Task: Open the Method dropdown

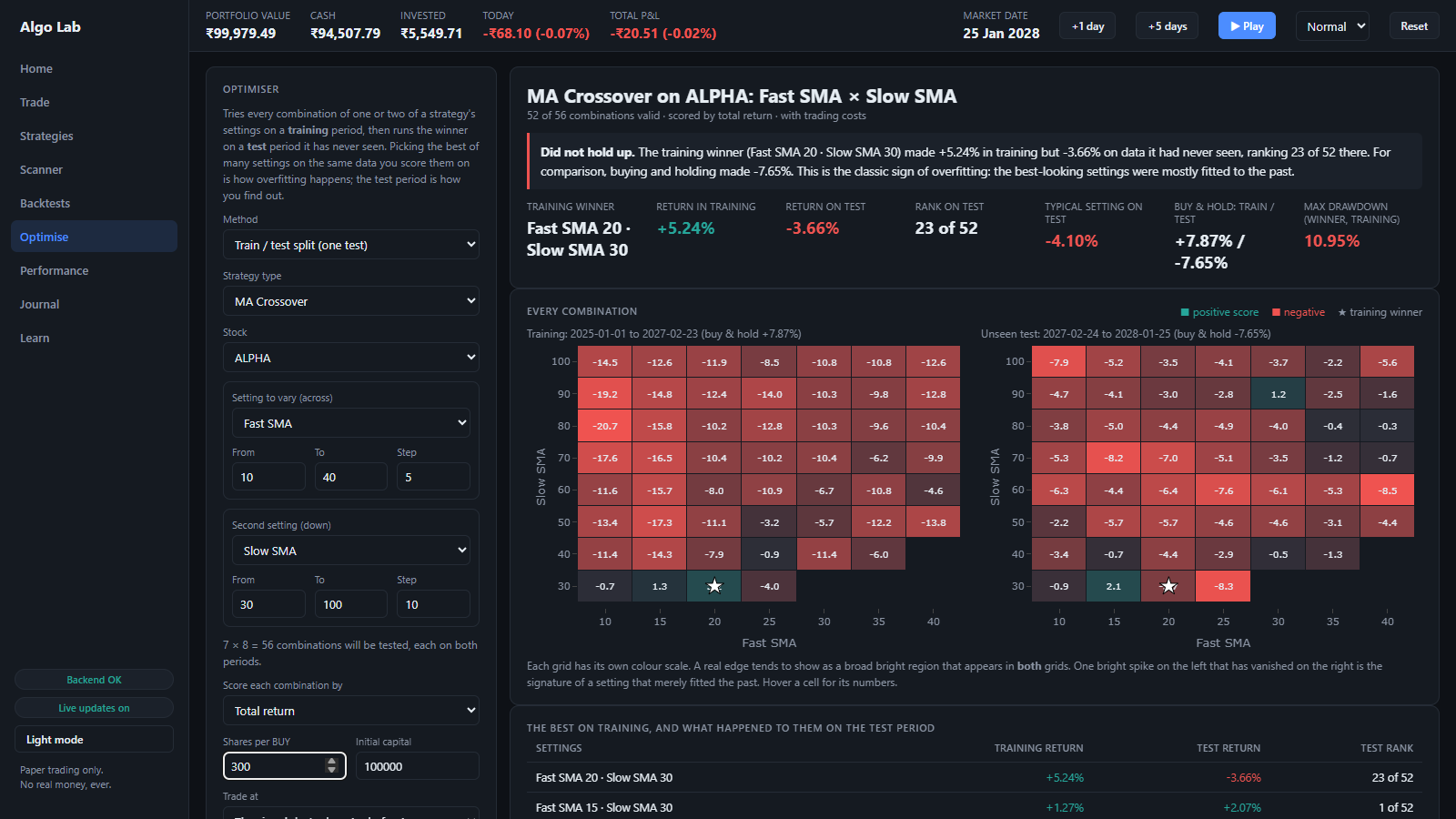Action: click(x=351, y=245)
